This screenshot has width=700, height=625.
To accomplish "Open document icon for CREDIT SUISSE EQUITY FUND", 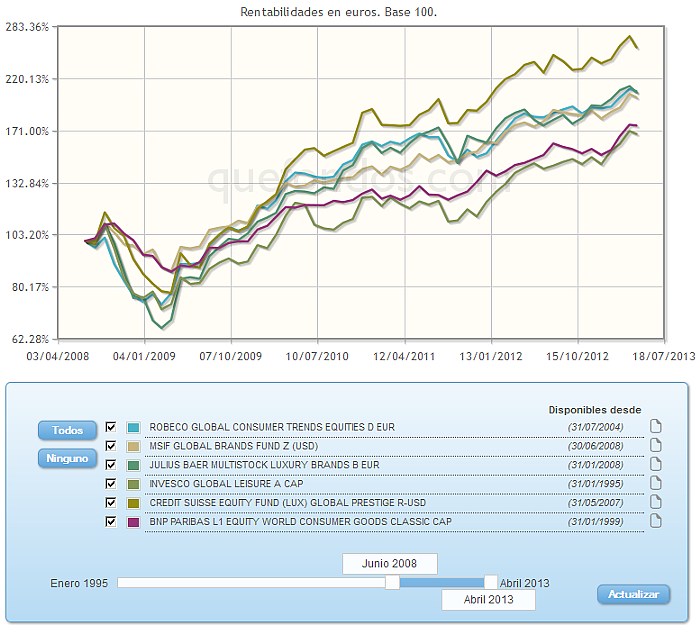I will click(x=655, y=502).
